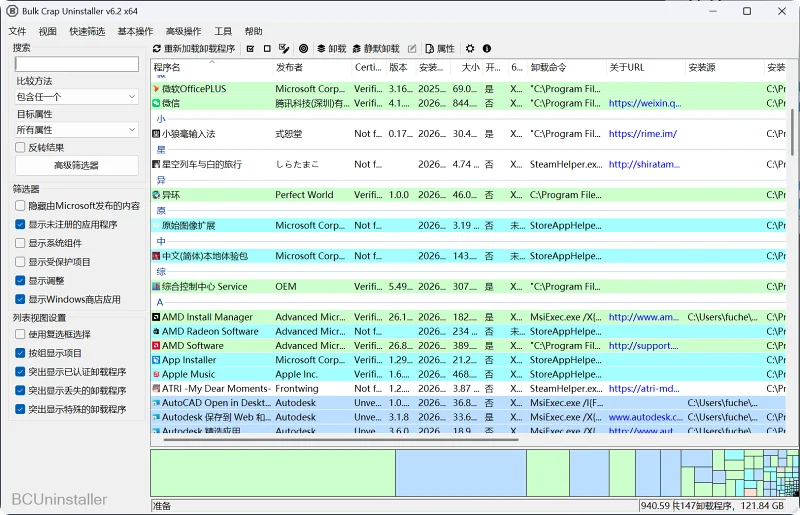Click the largest green treemap block
800x515 pixels.
pos(273,473)
